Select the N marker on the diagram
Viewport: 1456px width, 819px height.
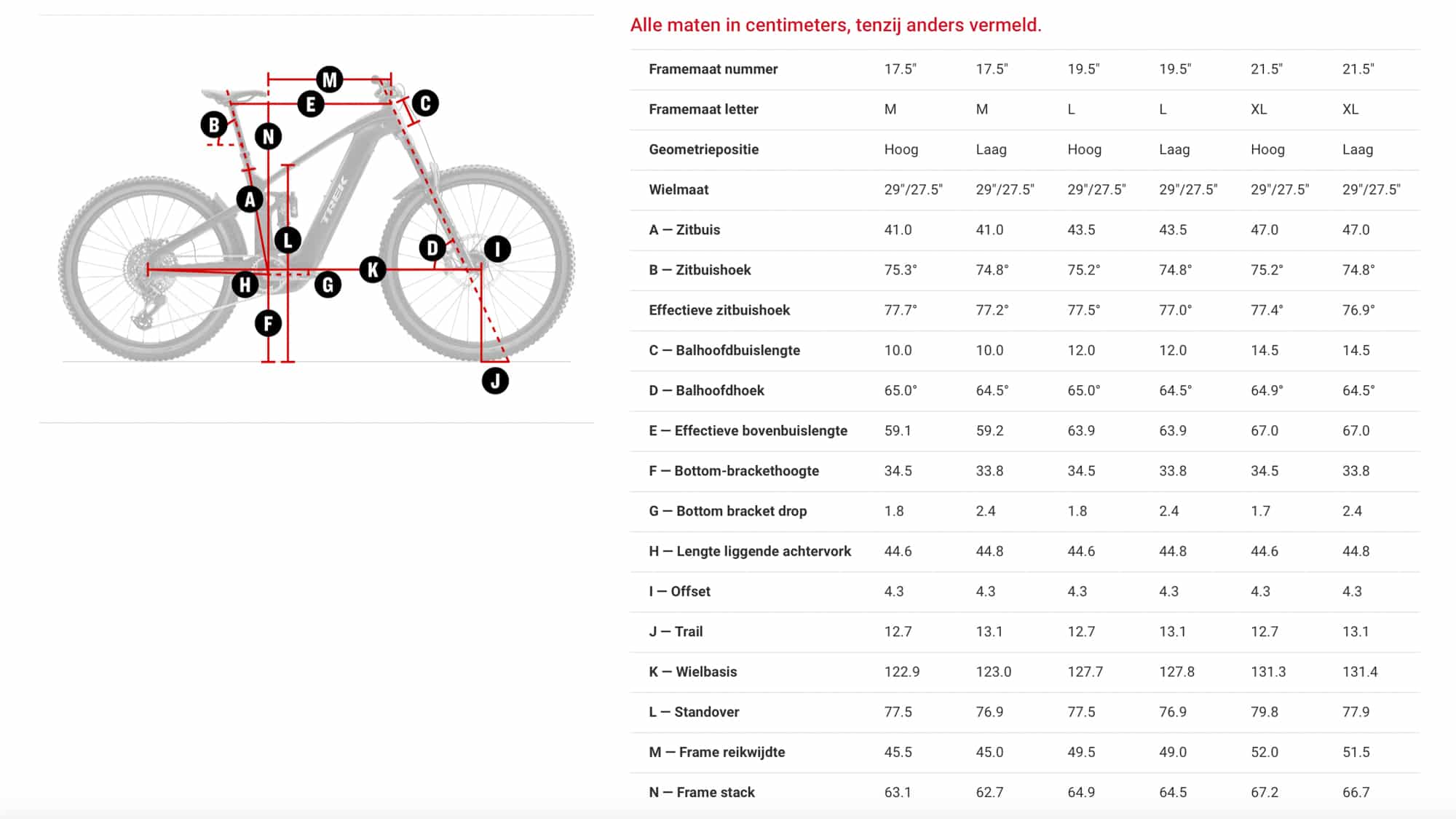click(269, 136)
